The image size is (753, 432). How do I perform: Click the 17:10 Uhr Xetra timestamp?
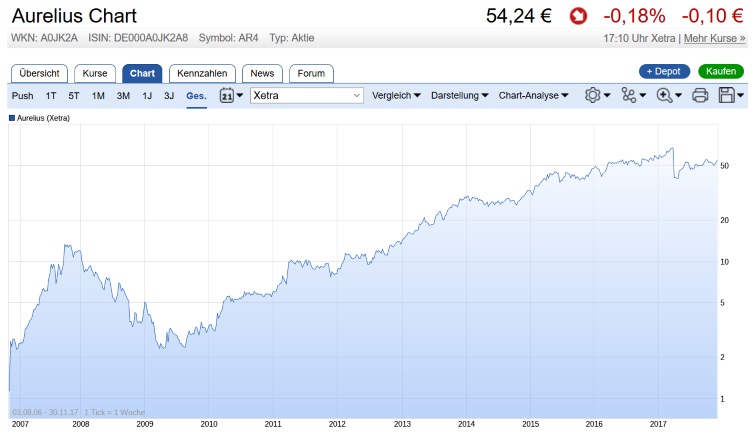639,38
